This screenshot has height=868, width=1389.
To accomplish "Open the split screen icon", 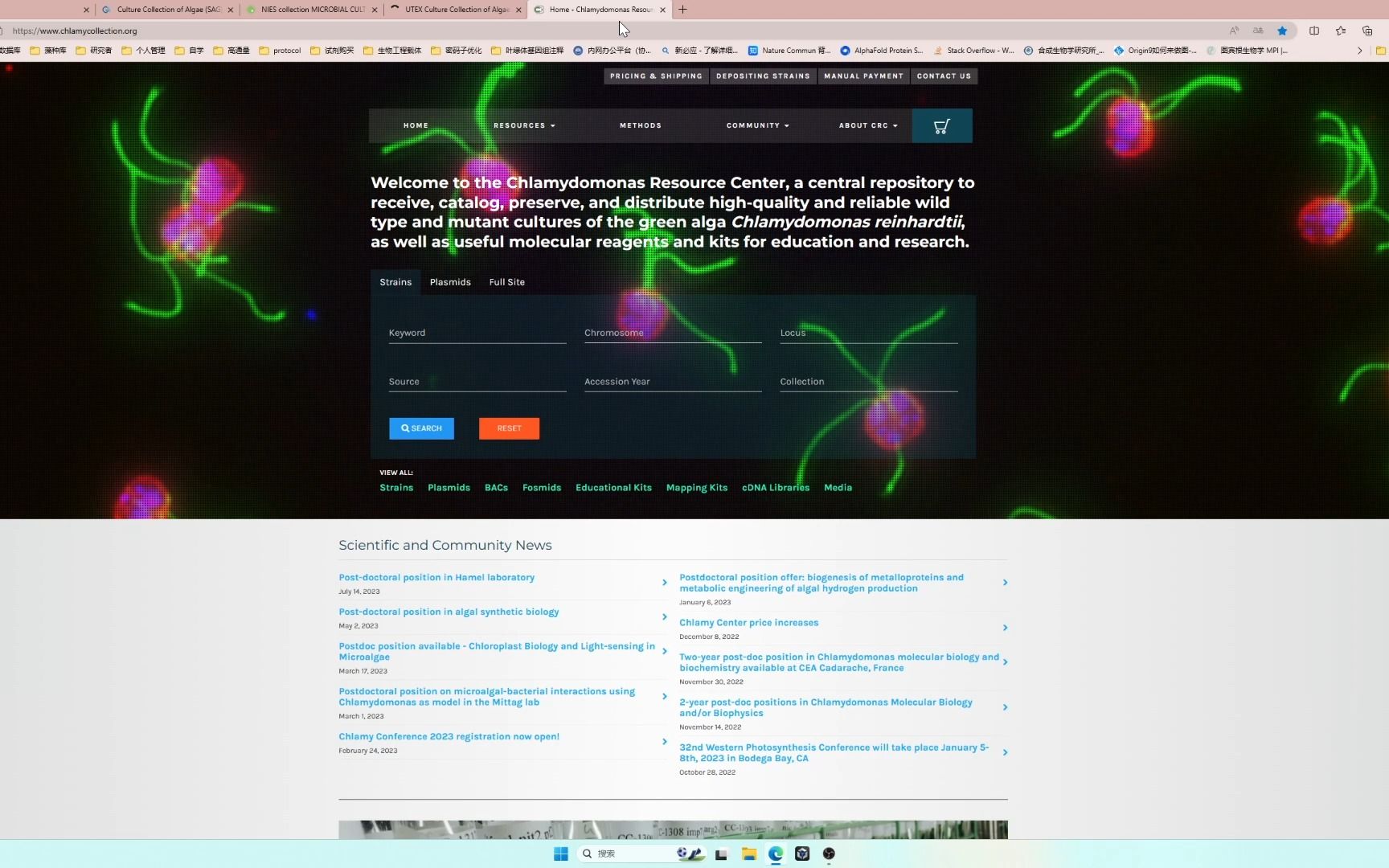I will [1314, 31].
